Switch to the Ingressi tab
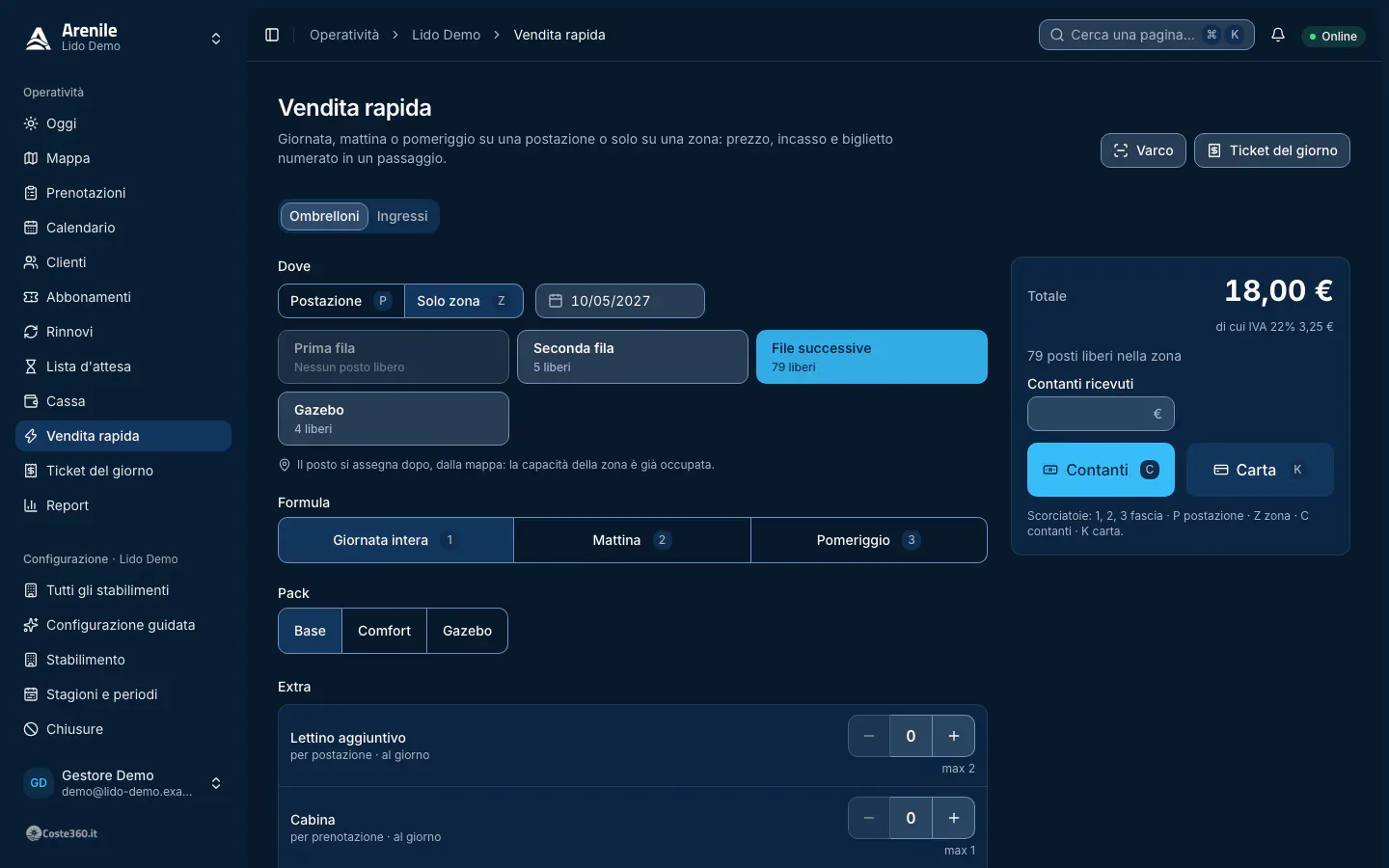The width and height of the screenshot is (1389, 868). pos(402,216)
